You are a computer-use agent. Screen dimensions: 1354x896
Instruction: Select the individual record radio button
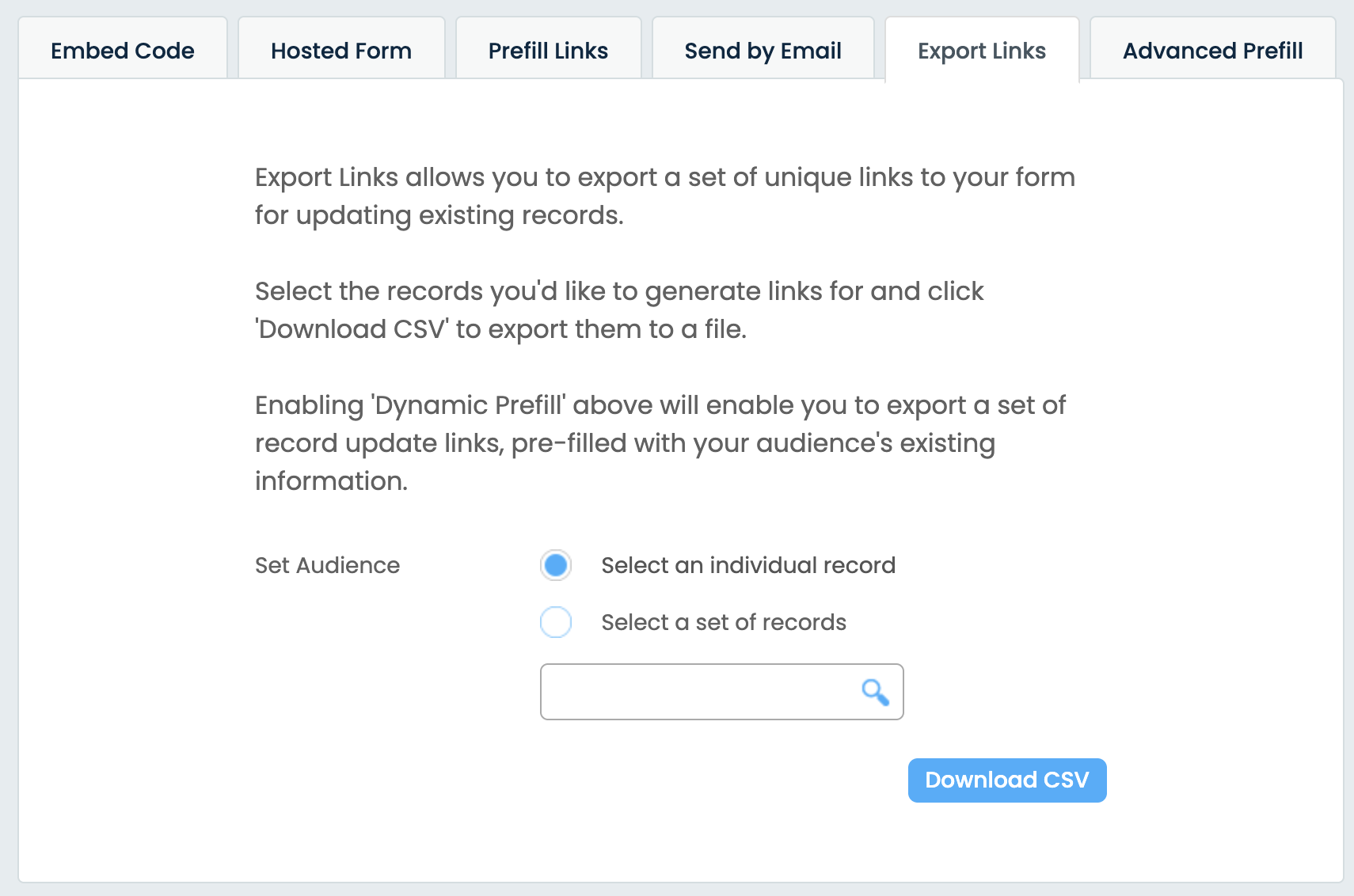[556, 565]
